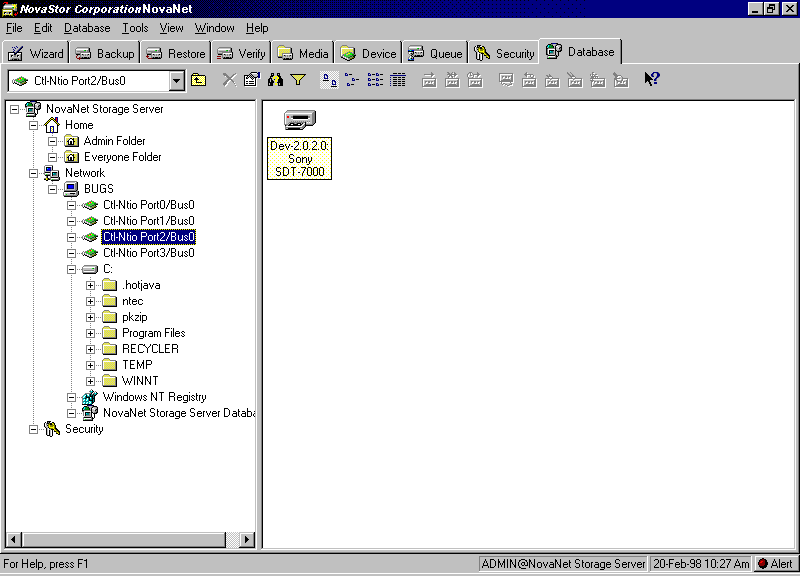Viewport: 800px width, 576px height.
Task: Select Windows NT Registry in tree
Action: coord(154,397)
